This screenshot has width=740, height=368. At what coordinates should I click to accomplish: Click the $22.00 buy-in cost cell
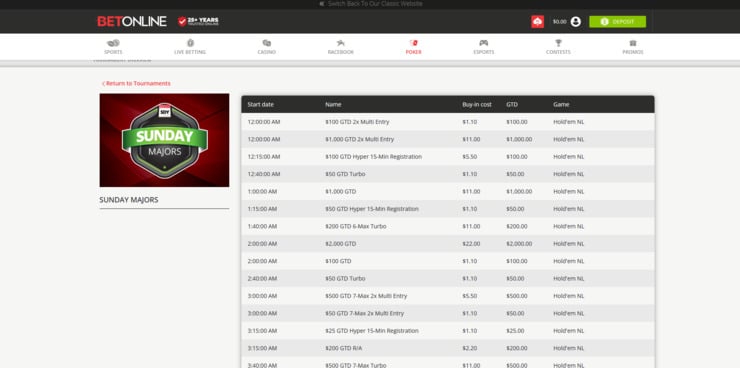pos(471,244)
